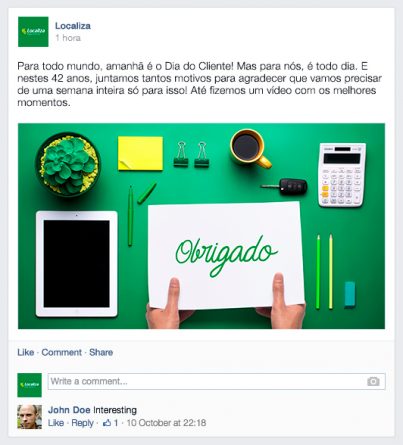Share the Localiza post
403x445 pixels.
101,352
